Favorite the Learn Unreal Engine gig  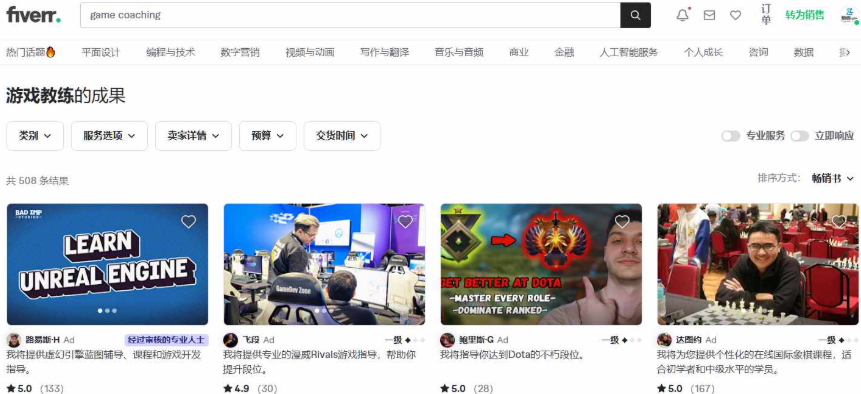click(x=188, y=221)
